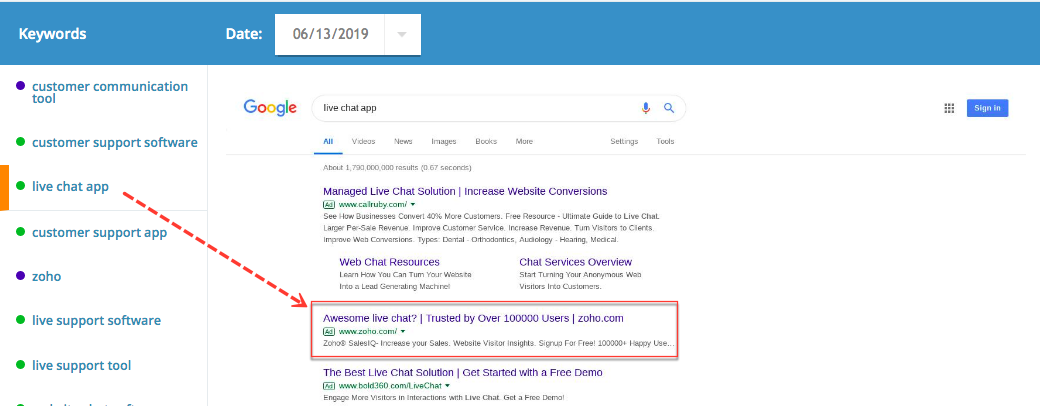Viewport: 1040px width, 406px height.
Task: Click the Google logo
Action: 270,107
